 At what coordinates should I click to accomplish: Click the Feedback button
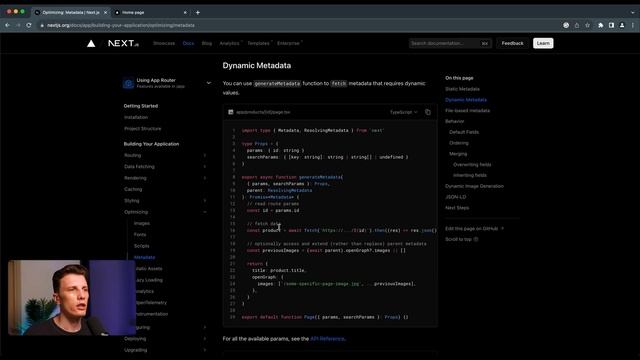[512, 43]
